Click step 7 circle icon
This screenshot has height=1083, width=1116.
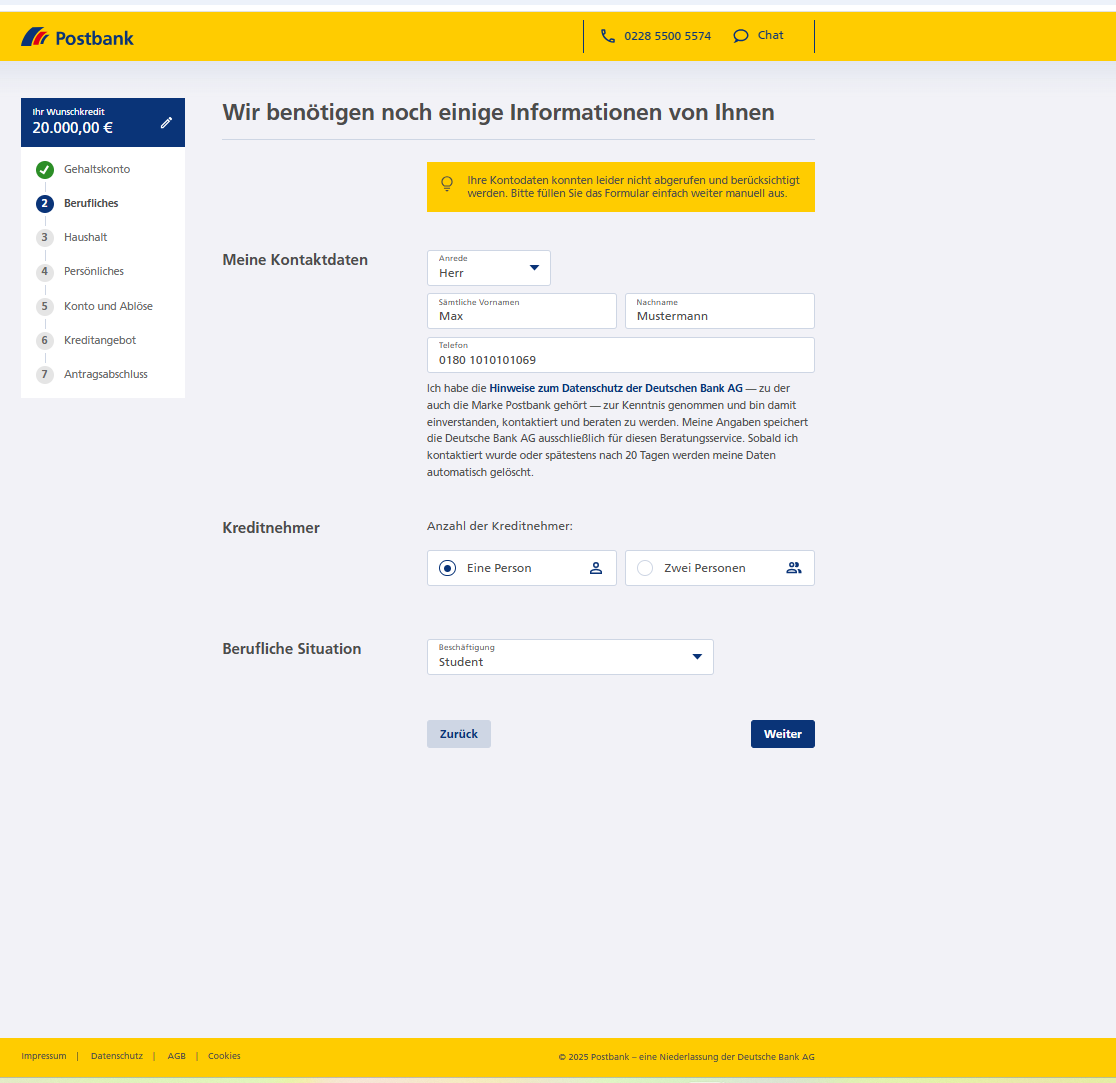pyautogui.click(x=45, y=374)
